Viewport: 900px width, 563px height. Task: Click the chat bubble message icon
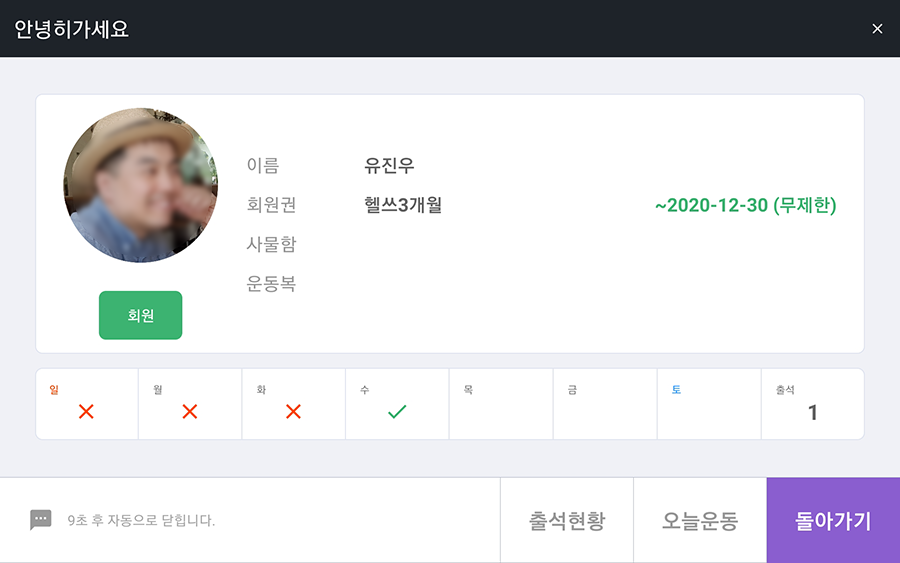pyautogui.click(x=41, y=520)
